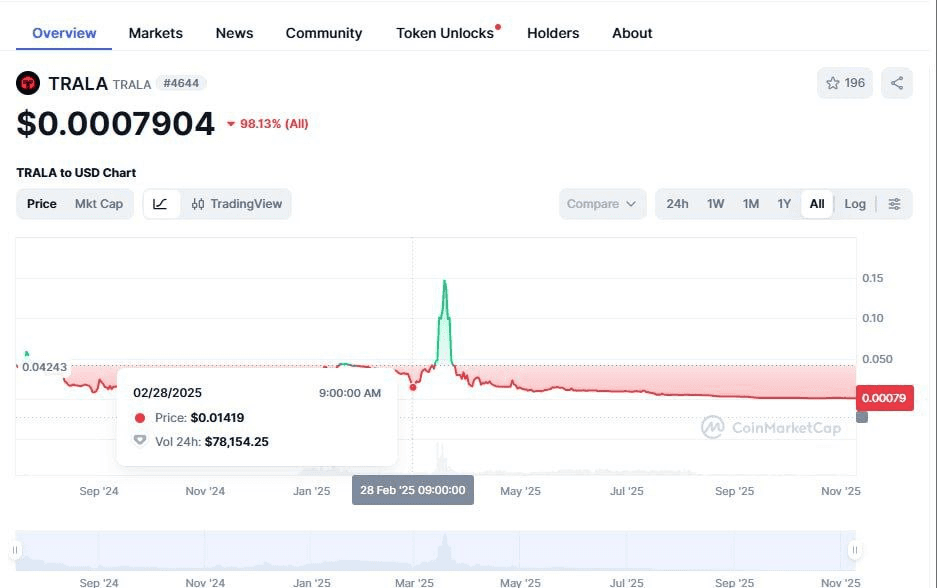Image resolution: width=937 pixels, height=588 pixels.
Task: Expand the Compare dropdown
Action: click(x=601, y=204)
